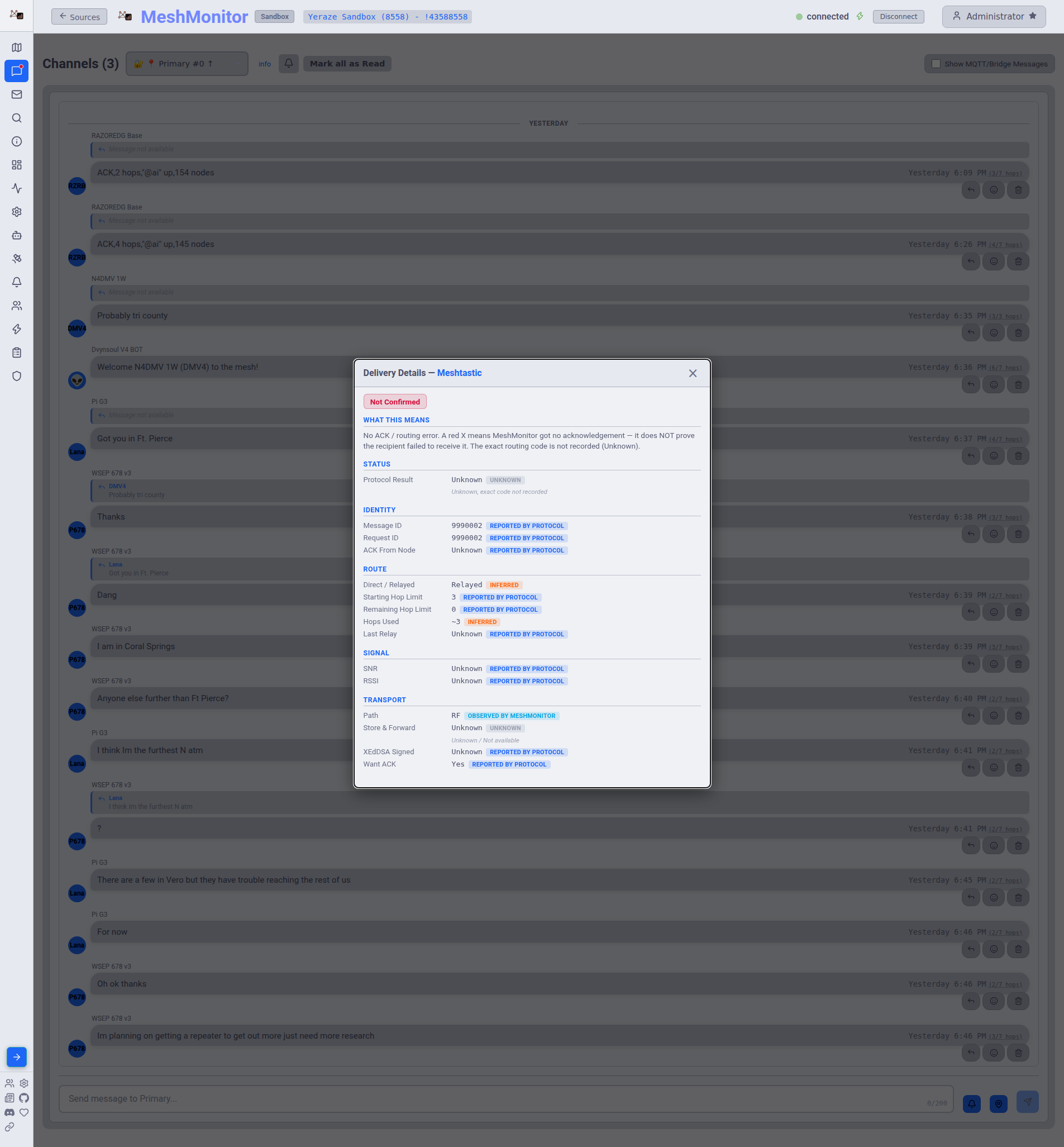The height and width of the screenshot is (1147, 1064).
Task: Open the upper users icon in sidebar
Action: (x=17, y=306)
